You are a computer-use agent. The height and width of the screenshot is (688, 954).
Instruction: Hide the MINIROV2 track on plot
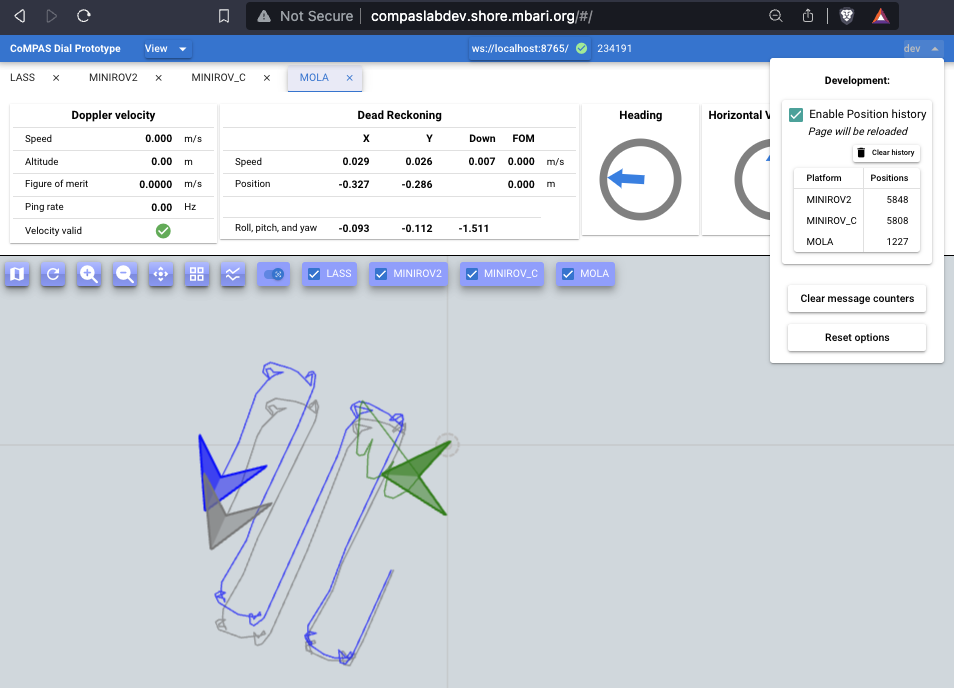381,274
